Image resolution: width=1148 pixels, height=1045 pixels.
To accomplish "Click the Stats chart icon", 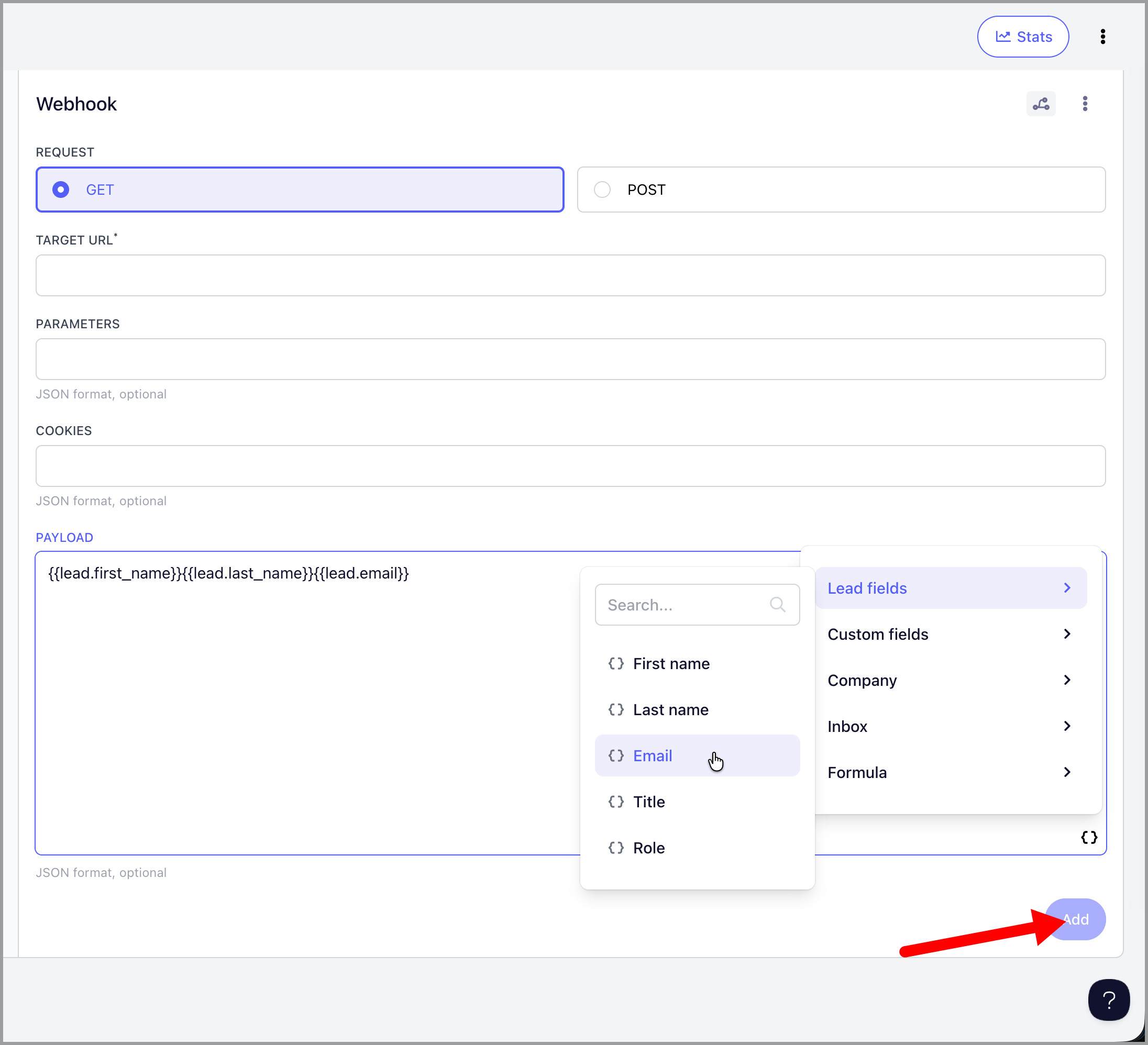I will click(1003, 37).
